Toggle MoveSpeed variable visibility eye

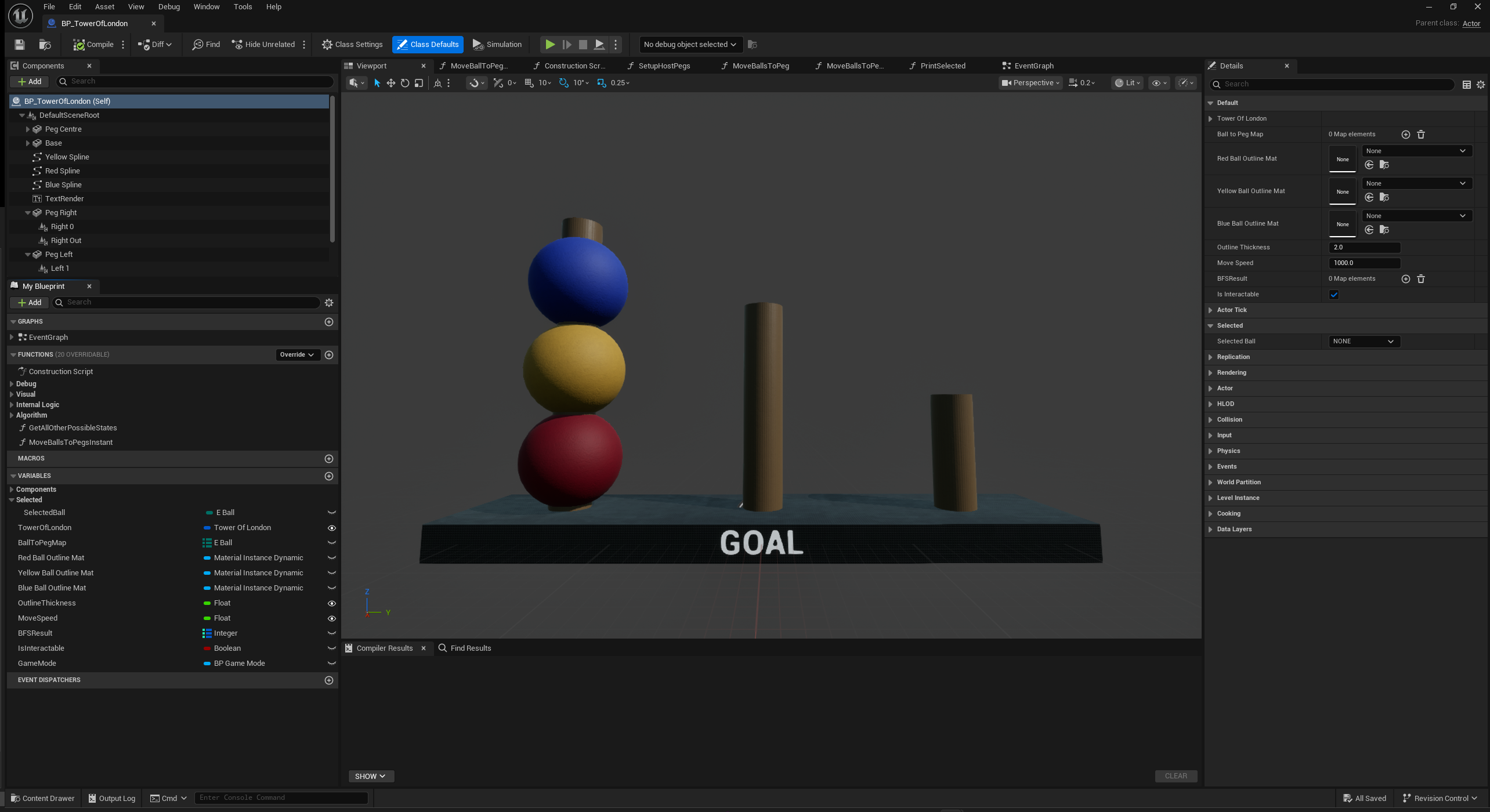(332, 618)
